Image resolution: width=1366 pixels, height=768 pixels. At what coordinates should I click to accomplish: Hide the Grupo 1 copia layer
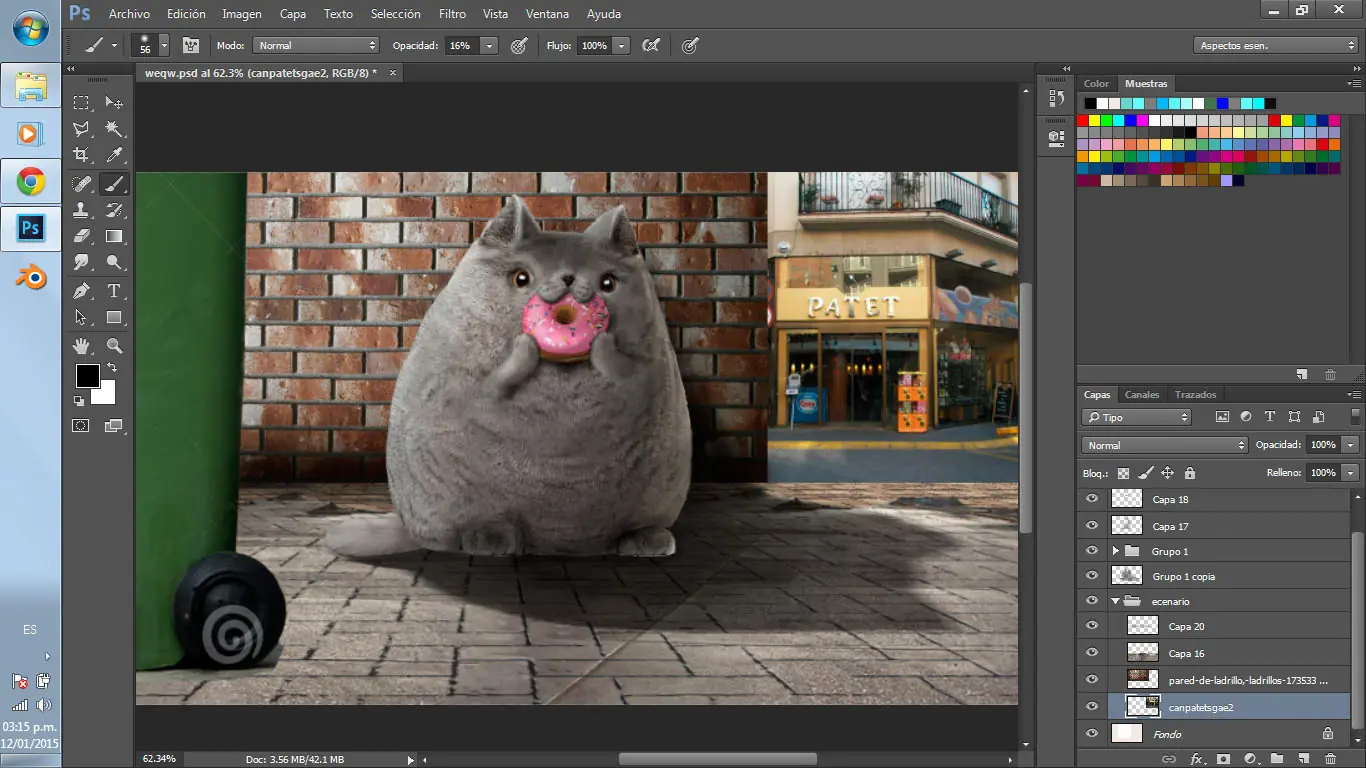pyautogui.click(x=1092, y=576)
